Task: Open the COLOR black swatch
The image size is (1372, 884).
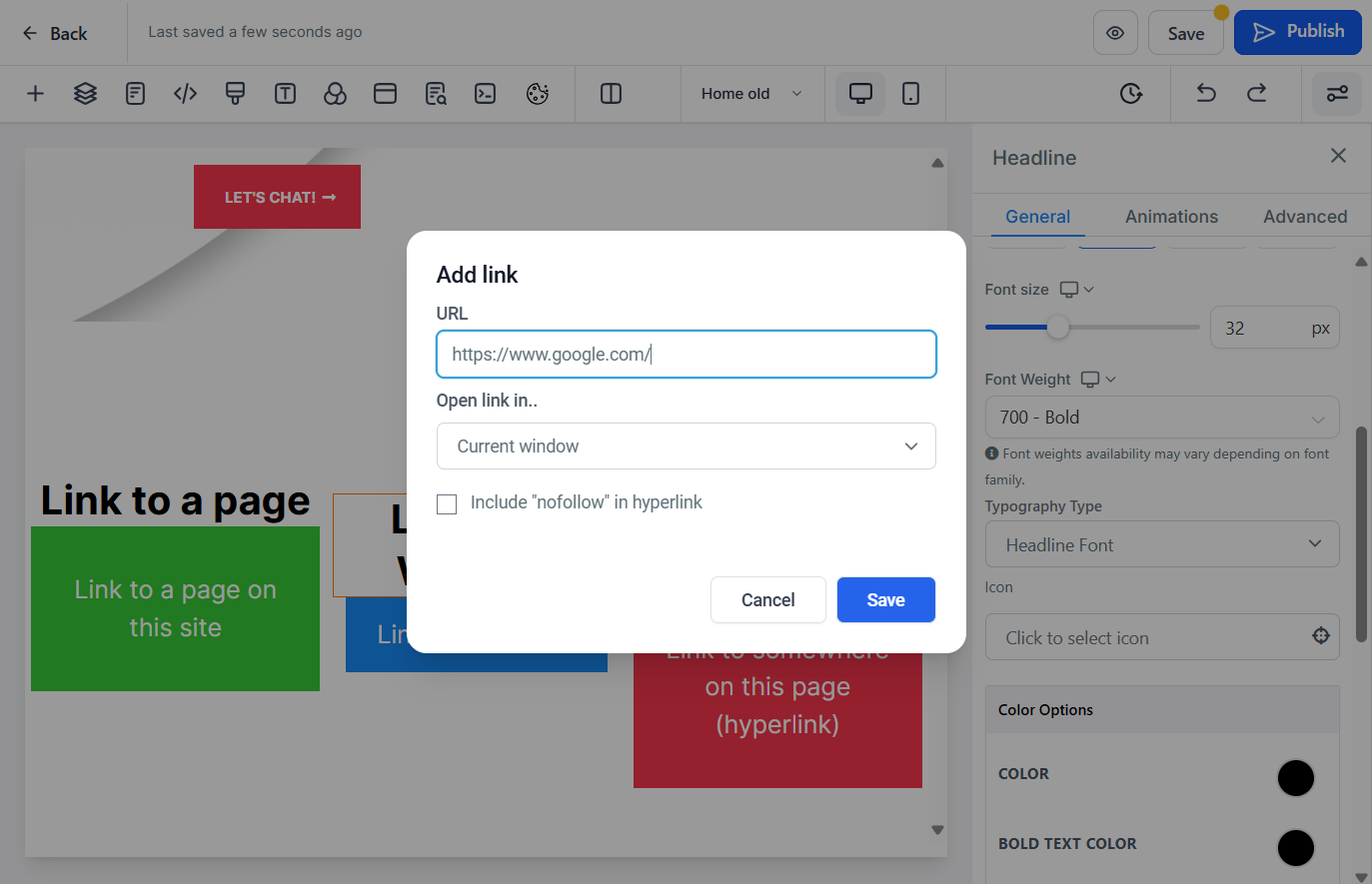Action: [1296, 777]
